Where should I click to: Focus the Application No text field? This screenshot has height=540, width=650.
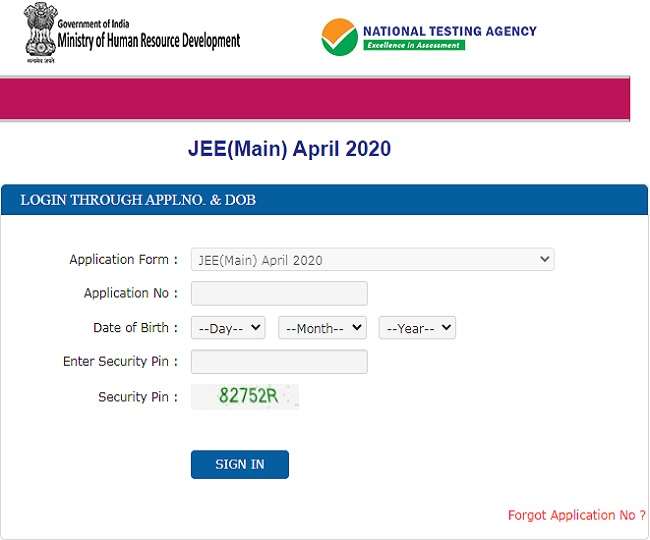click(279, 293)
